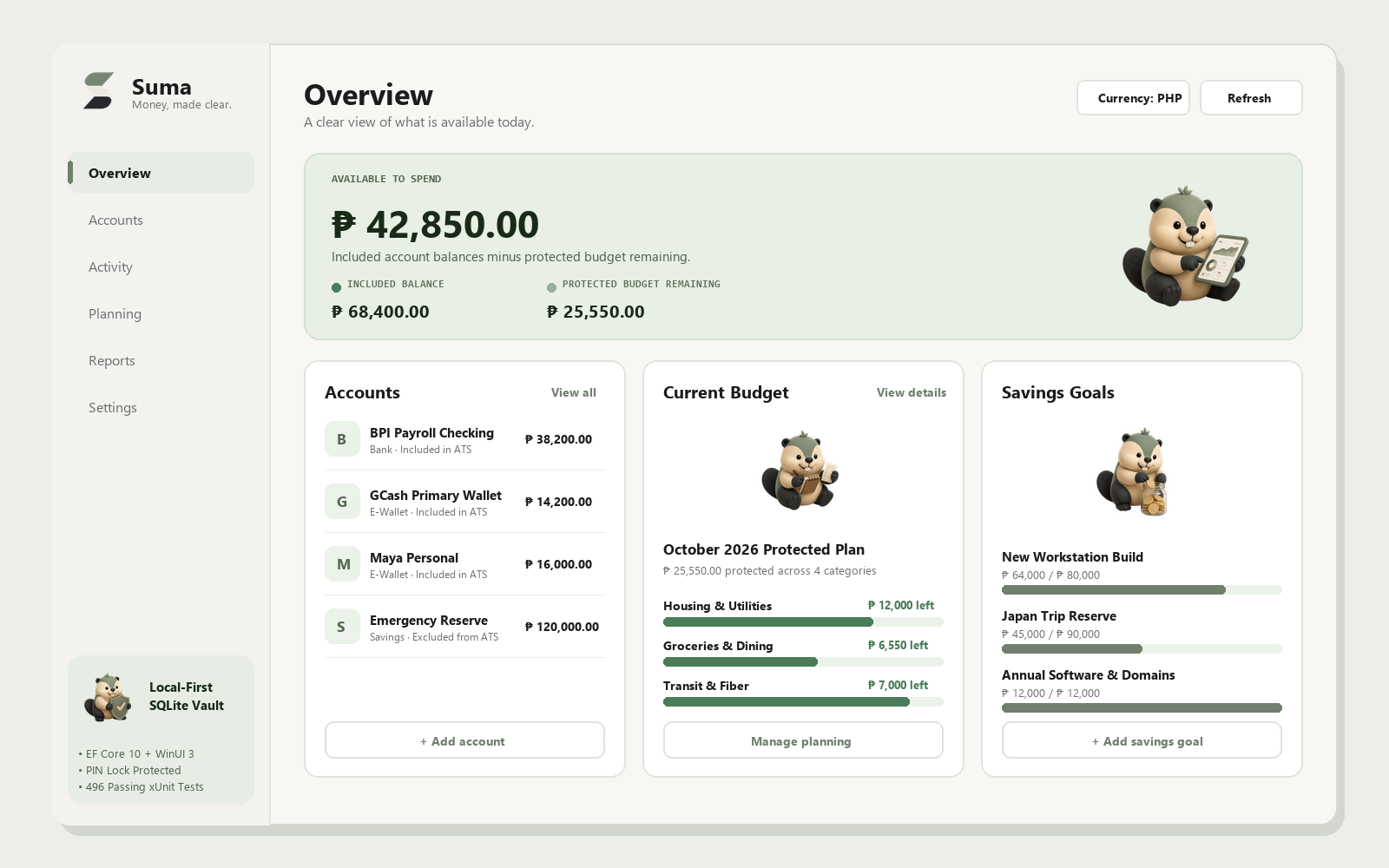Click the '₱ 6,550 left' label

898,645
